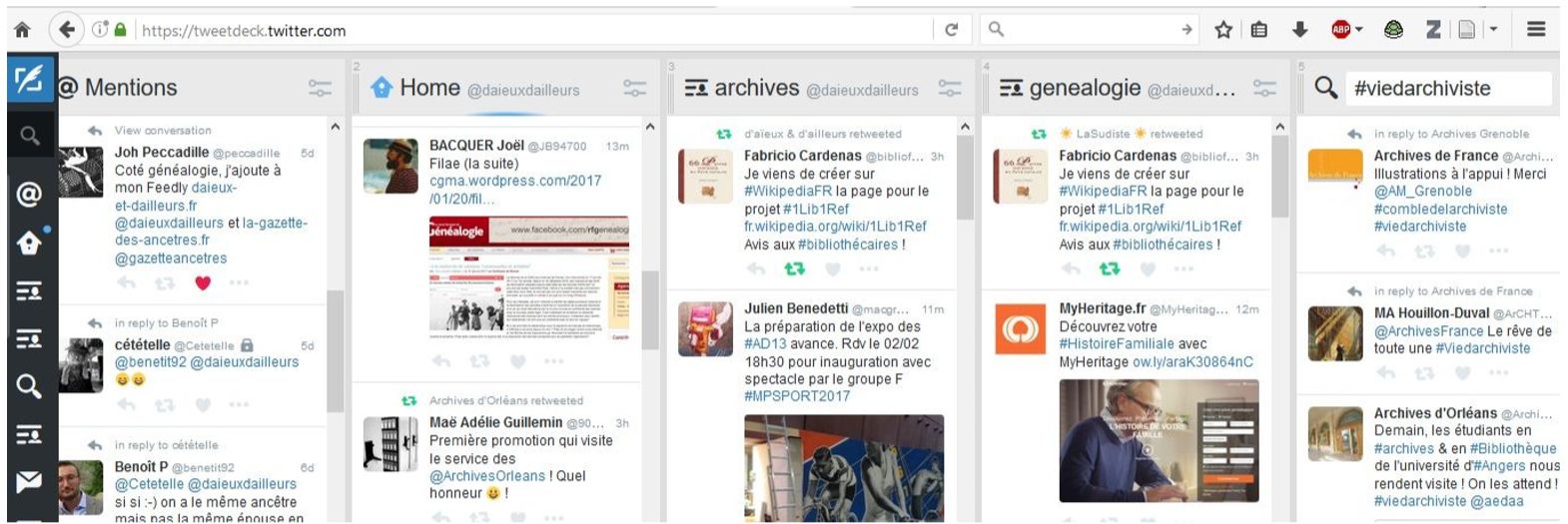Open more actions on BACQUER Joël's tweet
1568x524 pixels.
(554, 361)
